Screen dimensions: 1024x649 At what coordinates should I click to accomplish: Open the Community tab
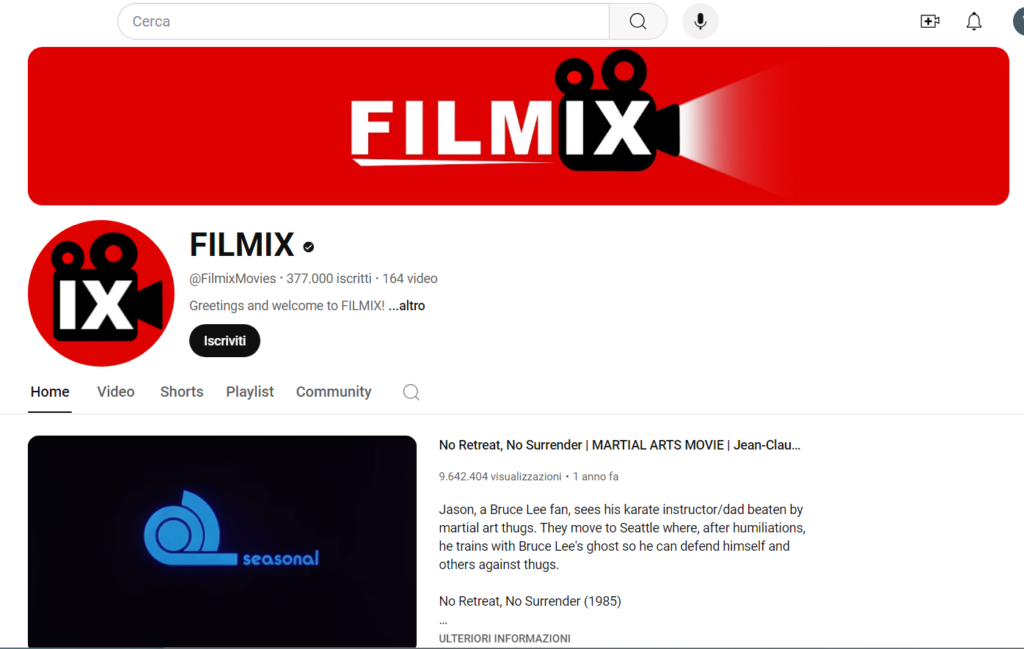(334, 392)
